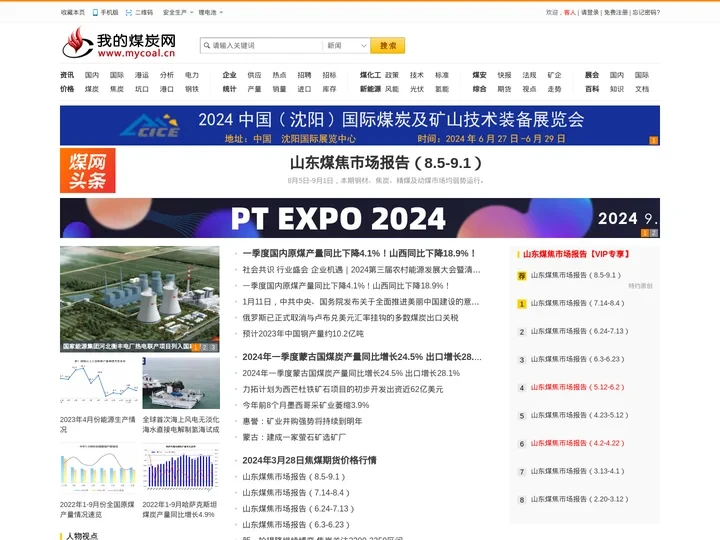
Task: Open the QR code icon link
Action: point(129,12)
